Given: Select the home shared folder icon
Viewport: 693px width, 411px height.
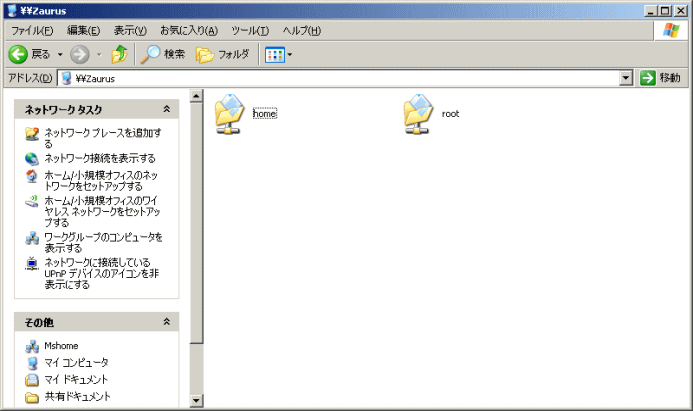Looking at the screenshot, I should pos(229,114).
